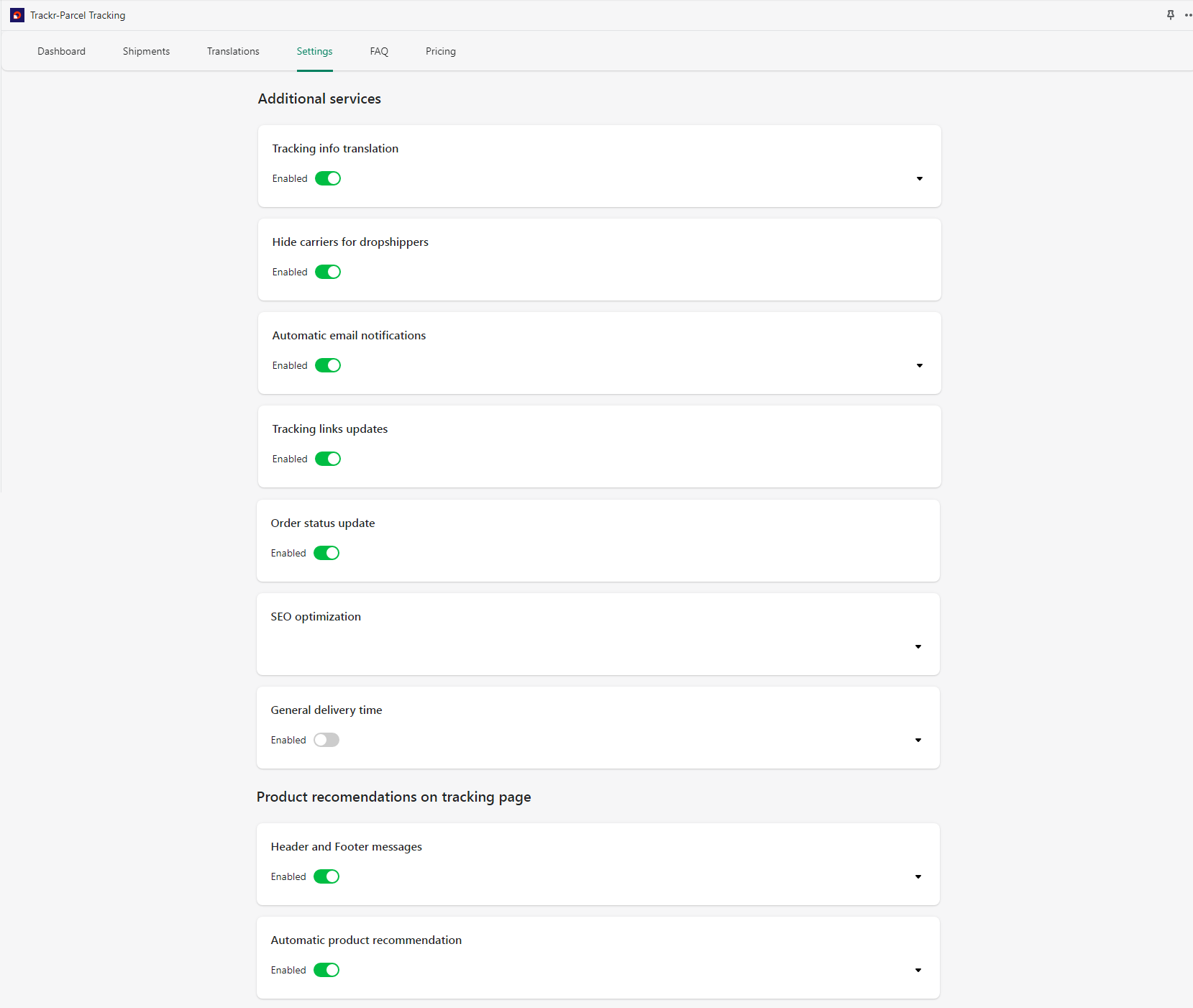Expand the Tracking info translation section
The height and width of the screenshot is (1008, 1193).
click(919, 178)
